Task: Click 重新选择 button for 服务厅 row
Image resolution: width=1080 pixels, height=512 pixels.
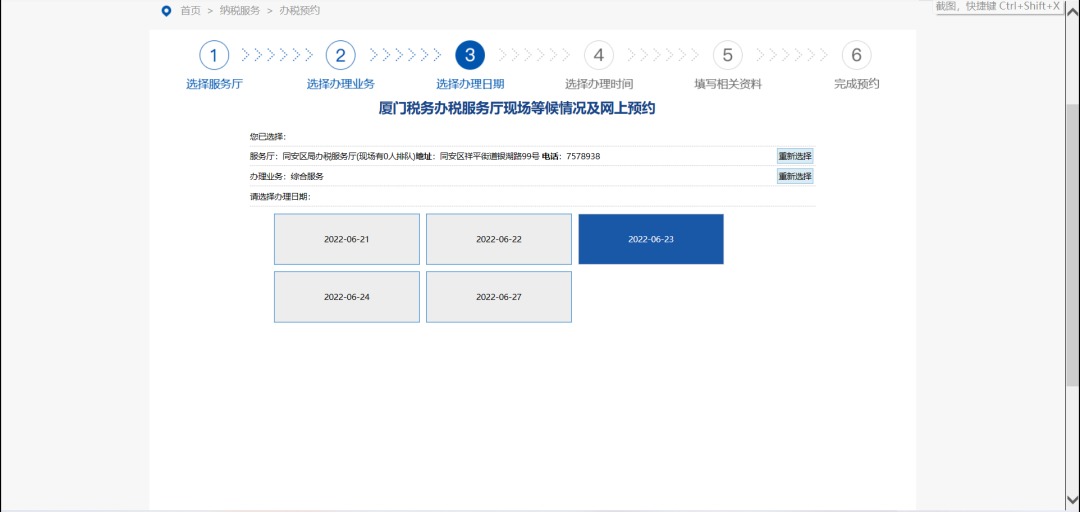Action: 795,156
